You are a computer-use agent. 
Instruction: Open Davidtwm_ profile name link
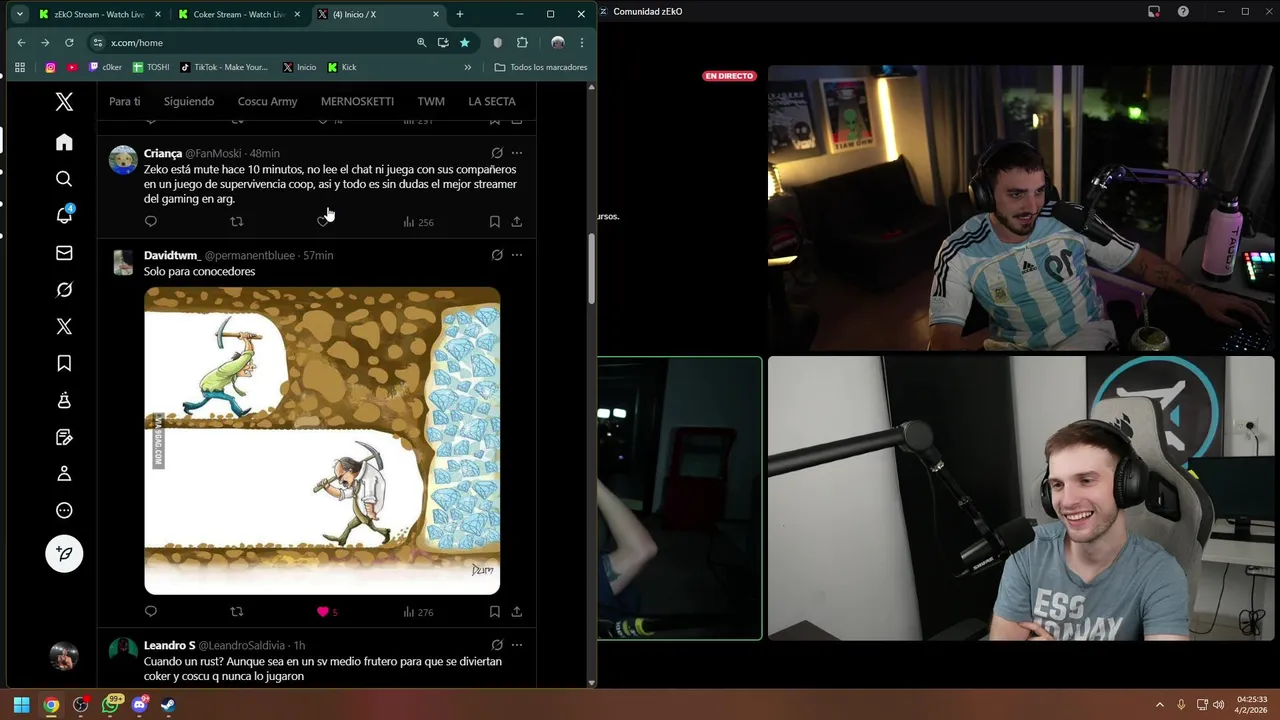coord(172,255)
